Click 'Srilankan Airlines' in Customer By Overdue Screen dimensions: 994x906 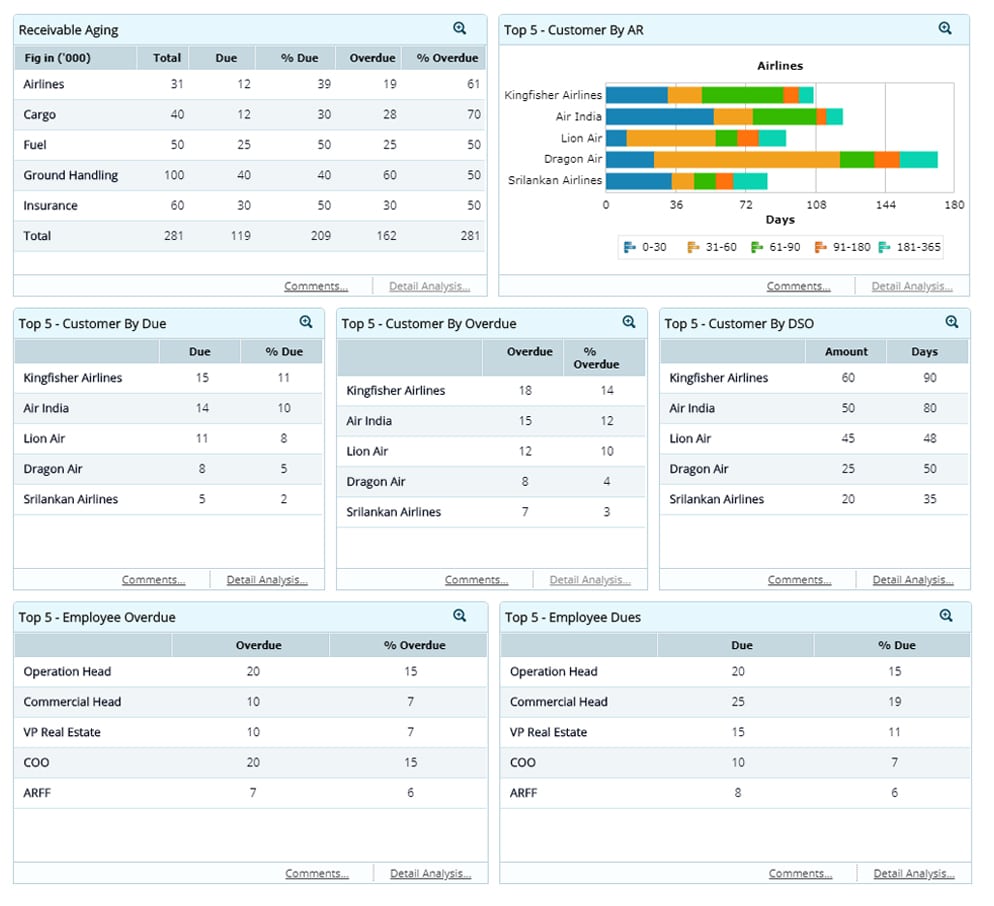(393, 512)
